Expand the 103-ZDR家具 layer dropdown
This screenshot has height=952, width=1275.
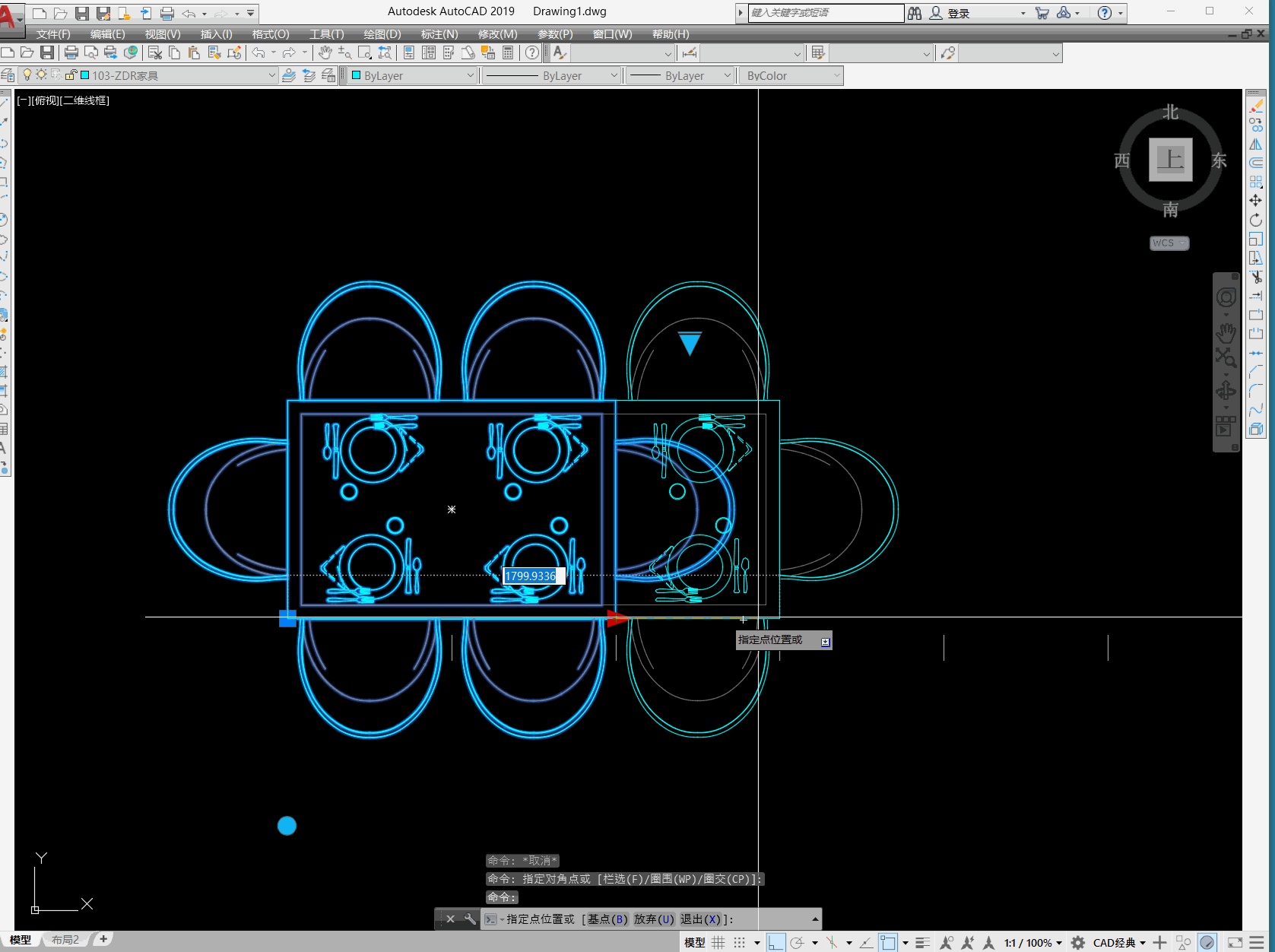pos(271,75)
